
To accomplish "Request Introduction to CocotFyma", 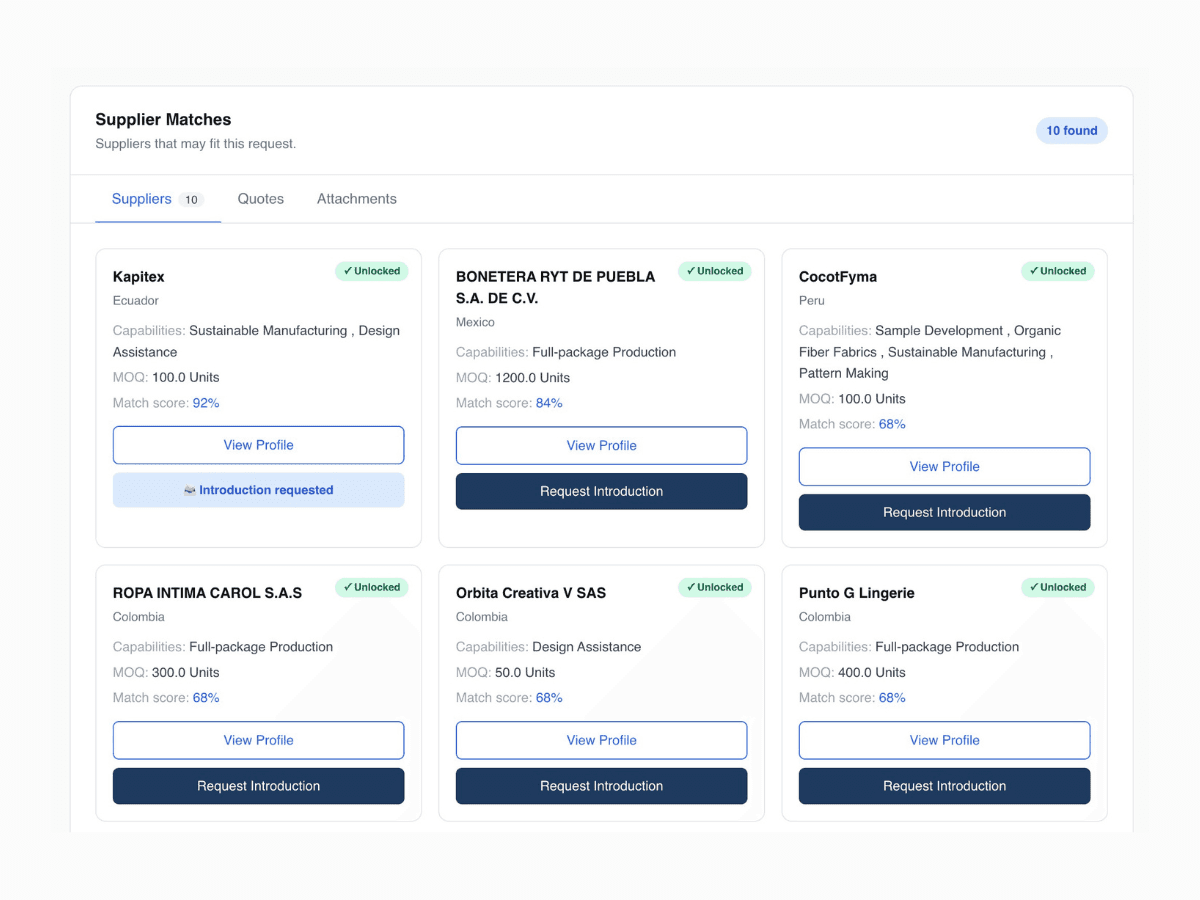I will pos(945,512).
